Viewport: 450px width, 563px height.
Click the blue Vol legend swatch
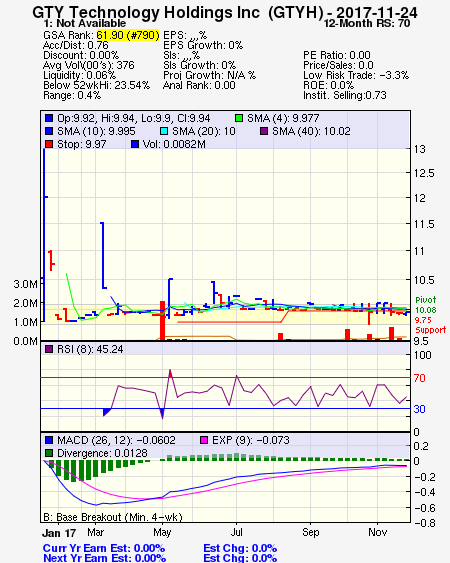135,144
